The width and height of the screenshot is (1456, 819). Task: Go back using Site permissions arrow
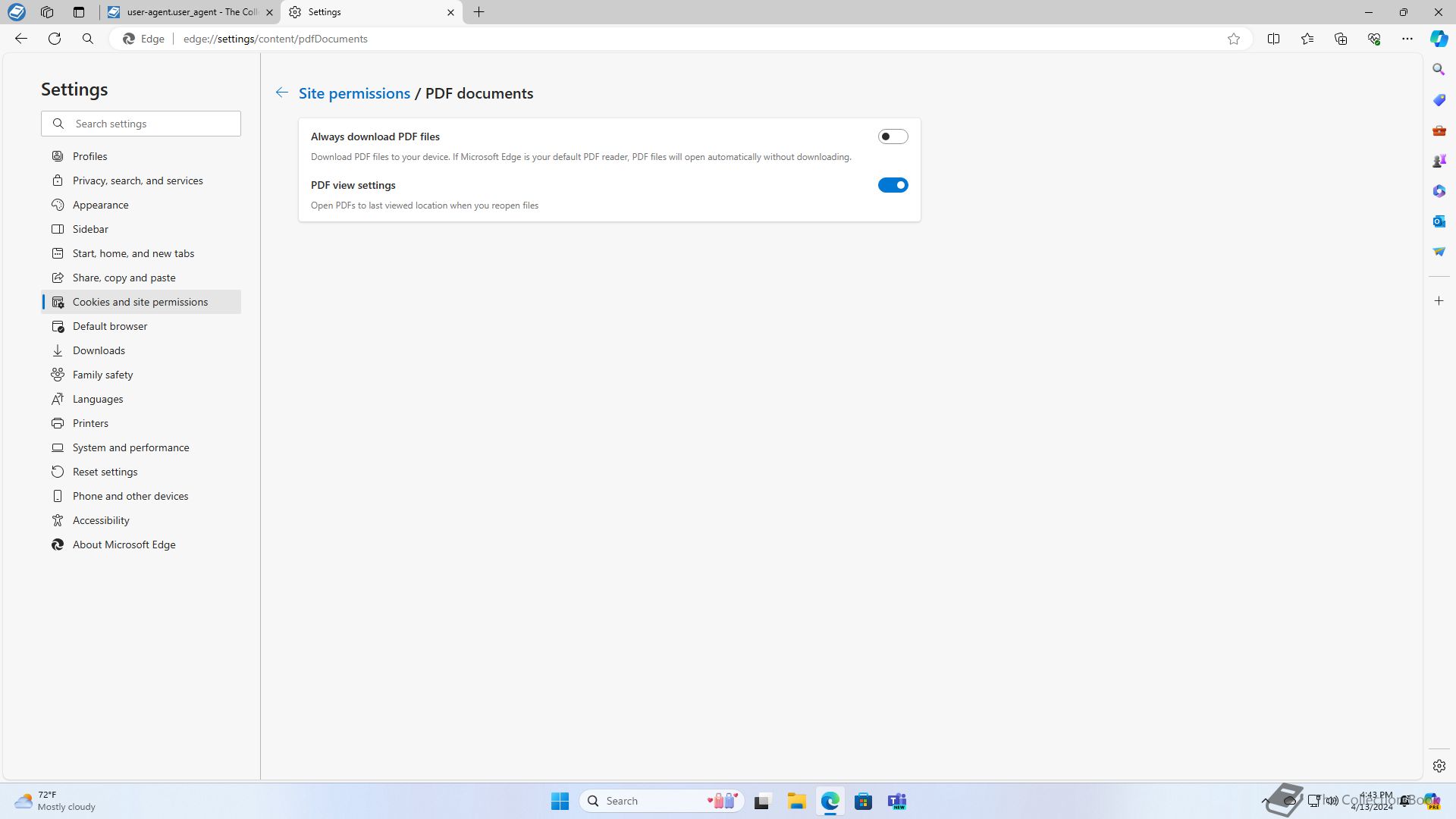[281, 93]
